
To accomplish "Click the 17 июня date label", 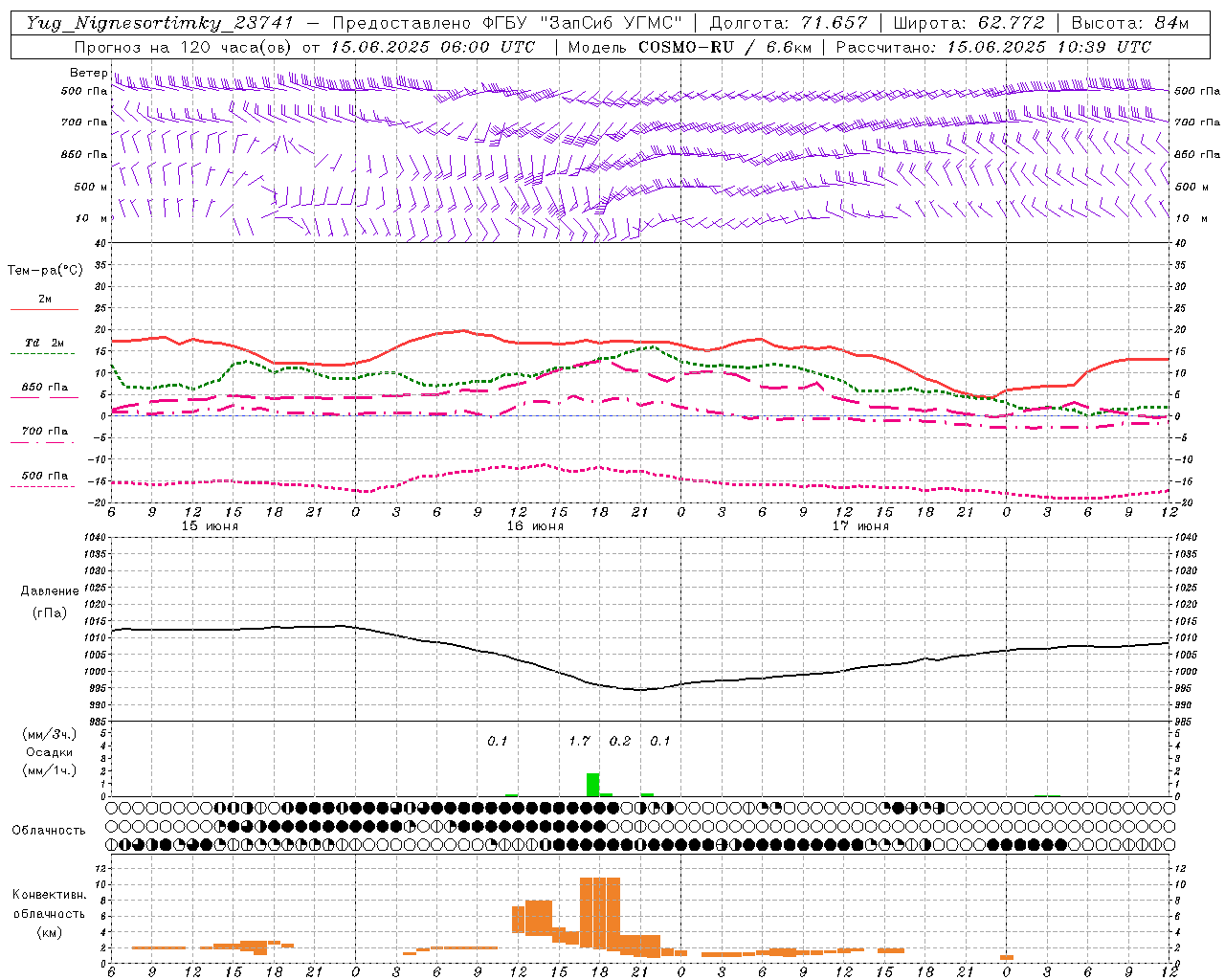I will pos(860,526).
